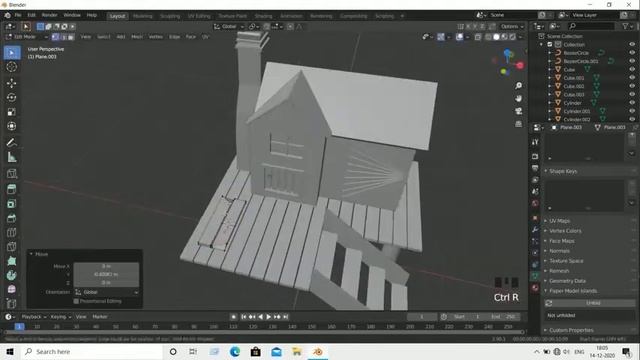Select the Bevel tool

click(x=12, y=218)
